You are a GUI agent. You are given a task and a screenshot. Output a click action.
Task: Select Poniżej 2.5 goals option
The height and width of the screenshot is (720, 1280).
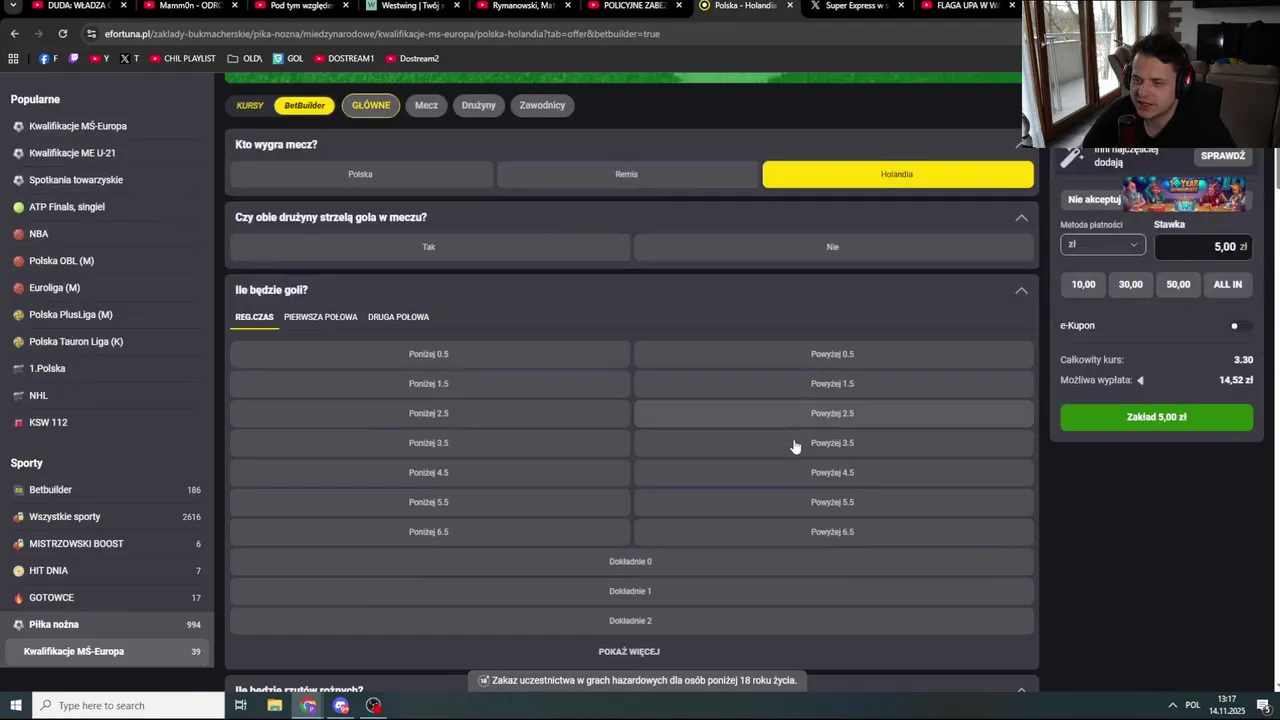pyautogui.click(x=430, y=413)
